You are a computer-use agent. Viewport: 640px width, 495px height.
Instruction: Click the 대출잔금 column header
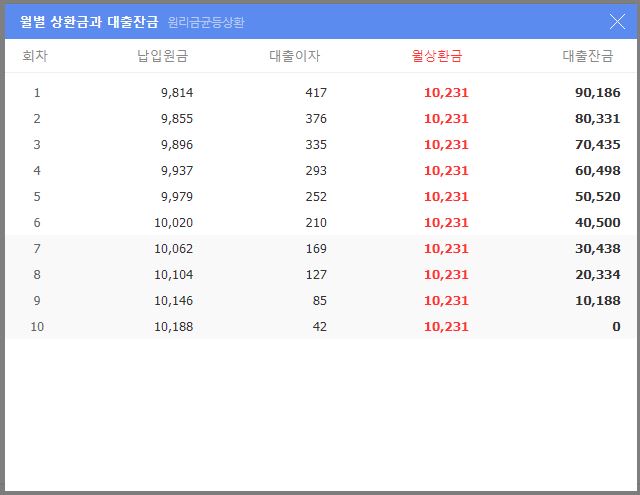(588, 56)
